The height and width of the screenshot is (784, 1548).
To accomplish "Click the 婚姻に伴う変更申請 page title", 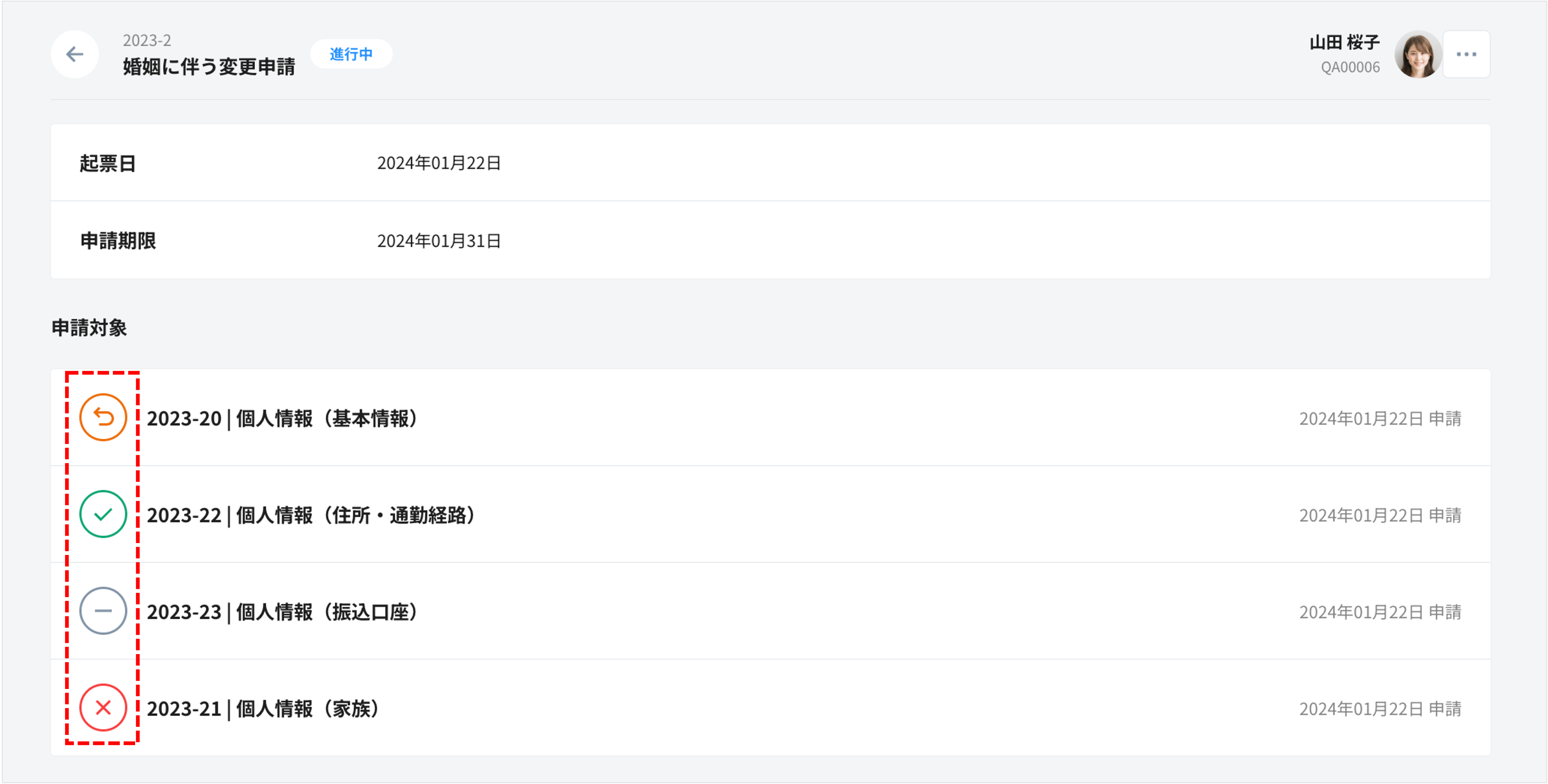I will tap(209, 67).
